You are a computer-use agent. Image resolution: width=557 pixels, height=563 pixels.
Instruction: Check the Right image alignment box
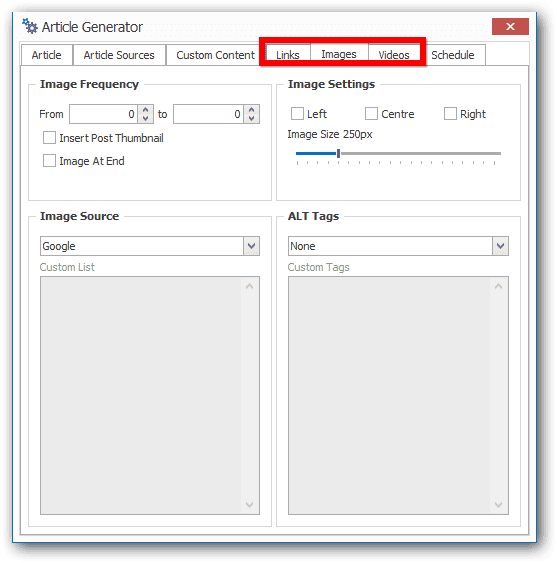coord(450,113)
